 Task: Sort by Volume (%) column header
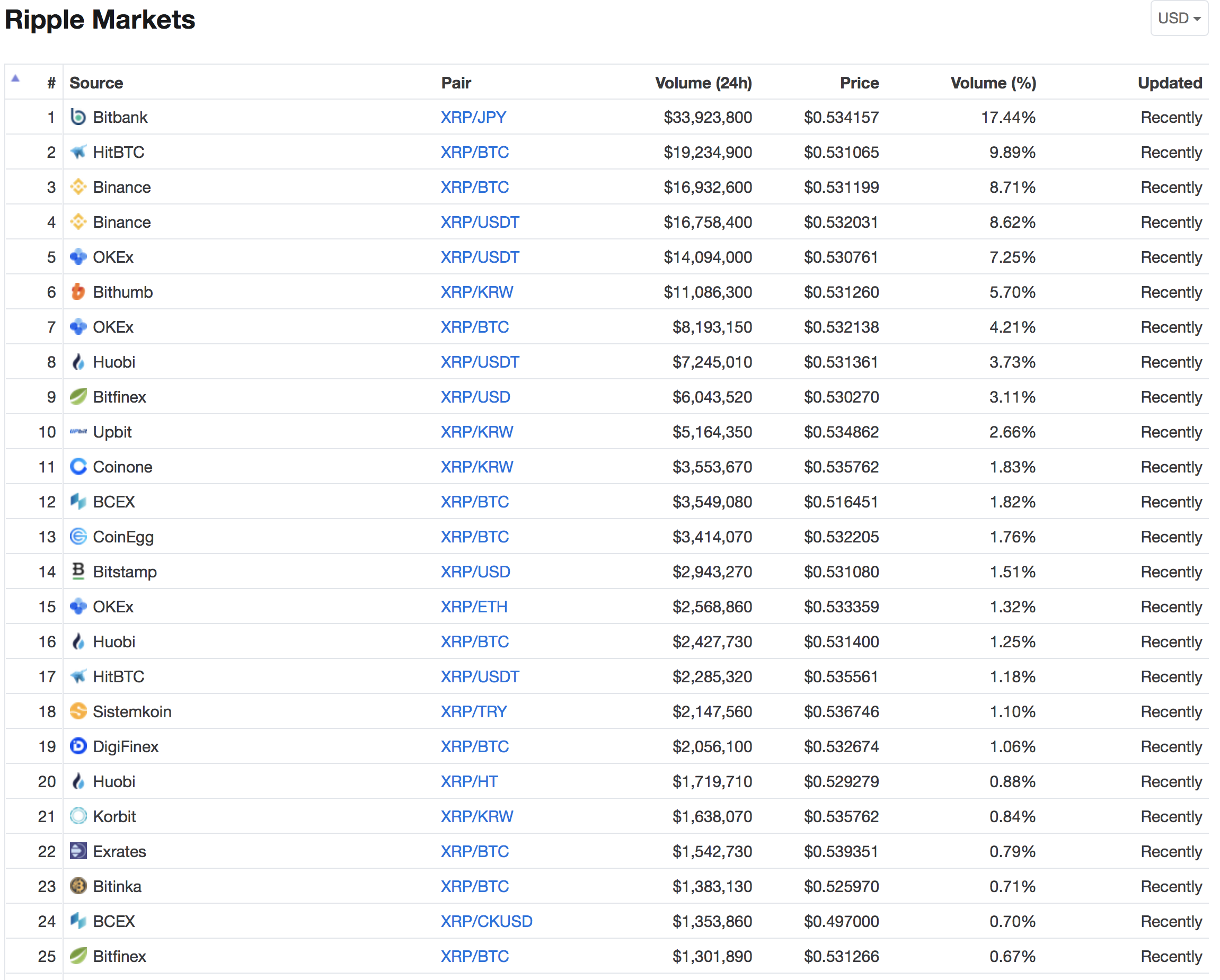click(993, 83)
